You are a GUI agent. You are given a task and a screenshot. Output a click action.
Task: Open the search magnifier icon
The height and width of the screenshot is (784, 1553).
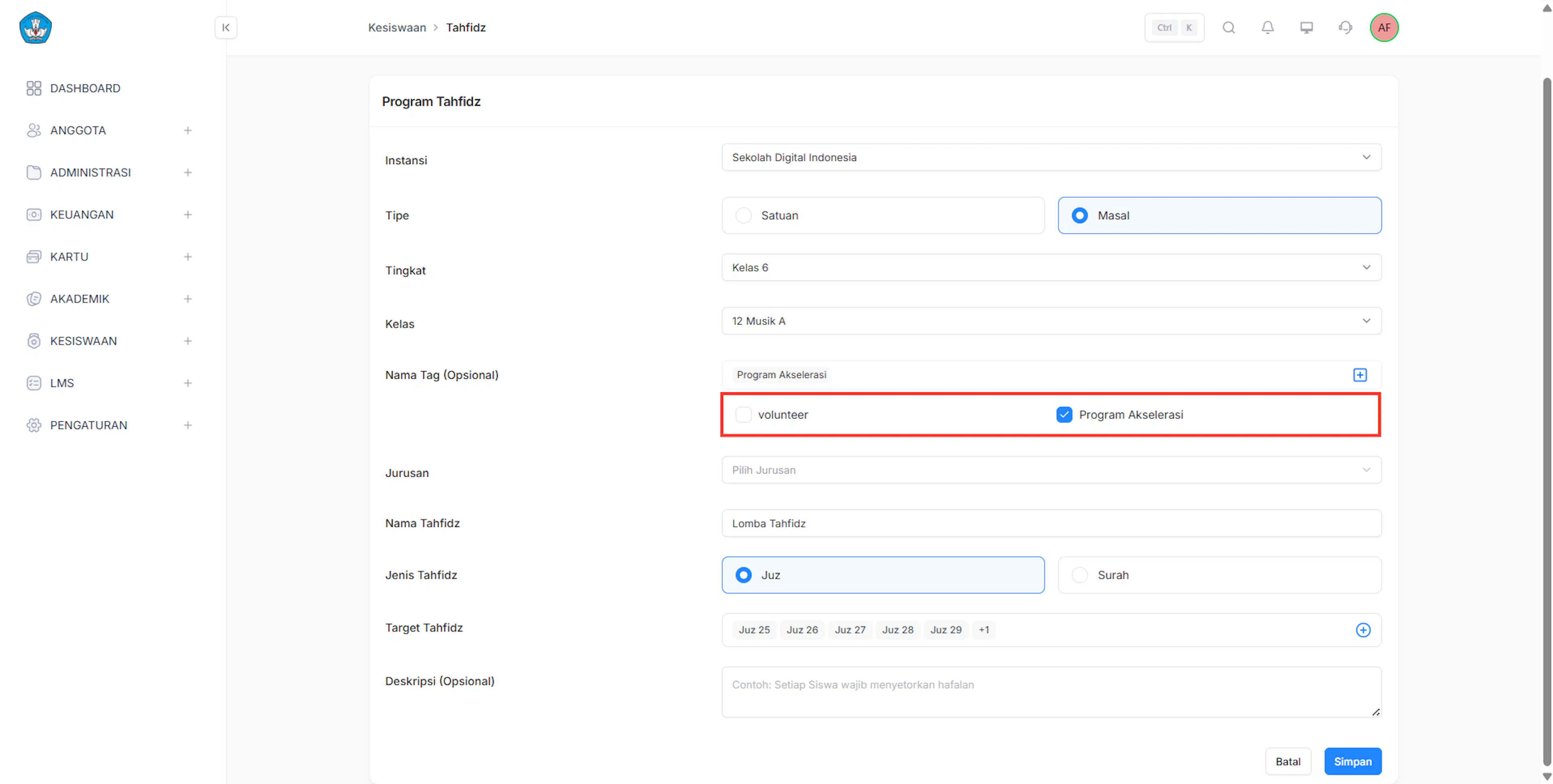(1229, 28)
